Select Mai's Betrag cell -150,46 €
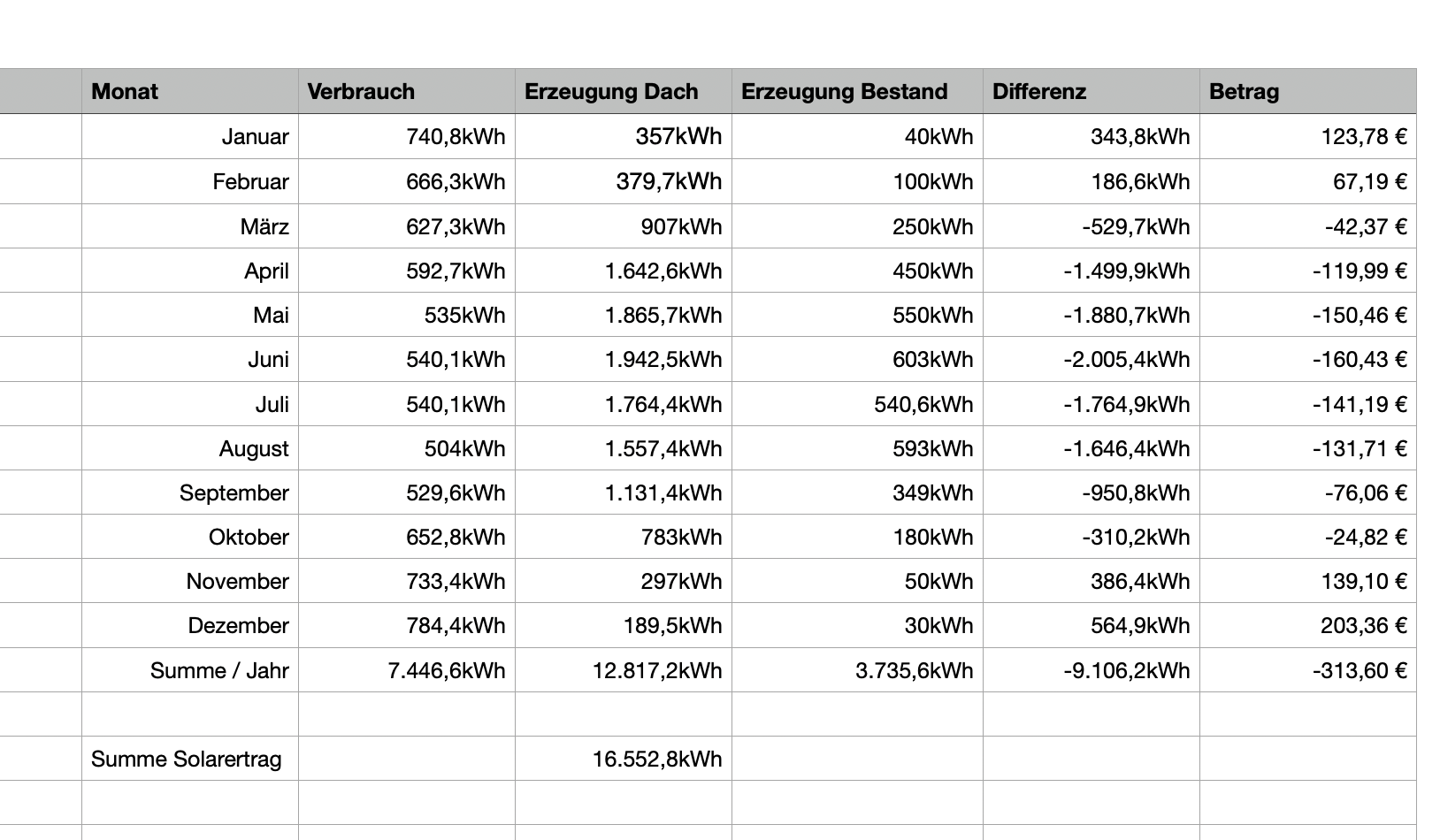This screenshot has height=840, width=1440. [x=1307, y=316]
